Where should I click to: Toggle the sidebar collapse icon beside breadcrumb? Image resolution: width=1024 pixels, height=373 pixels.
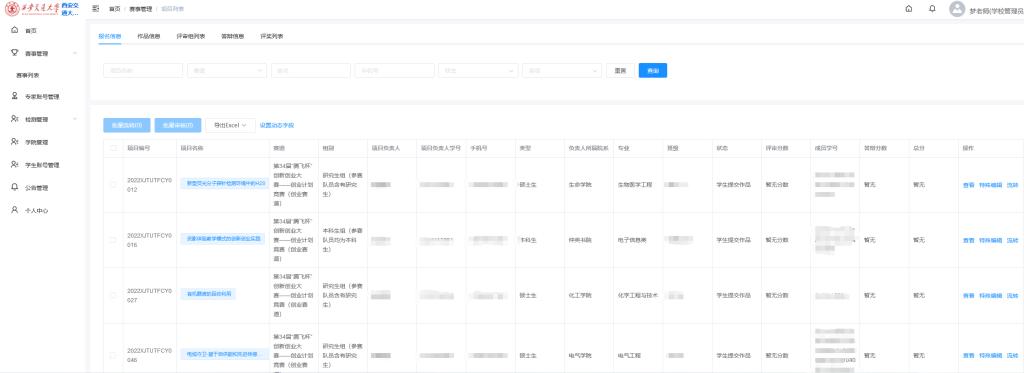pos(96,8)
